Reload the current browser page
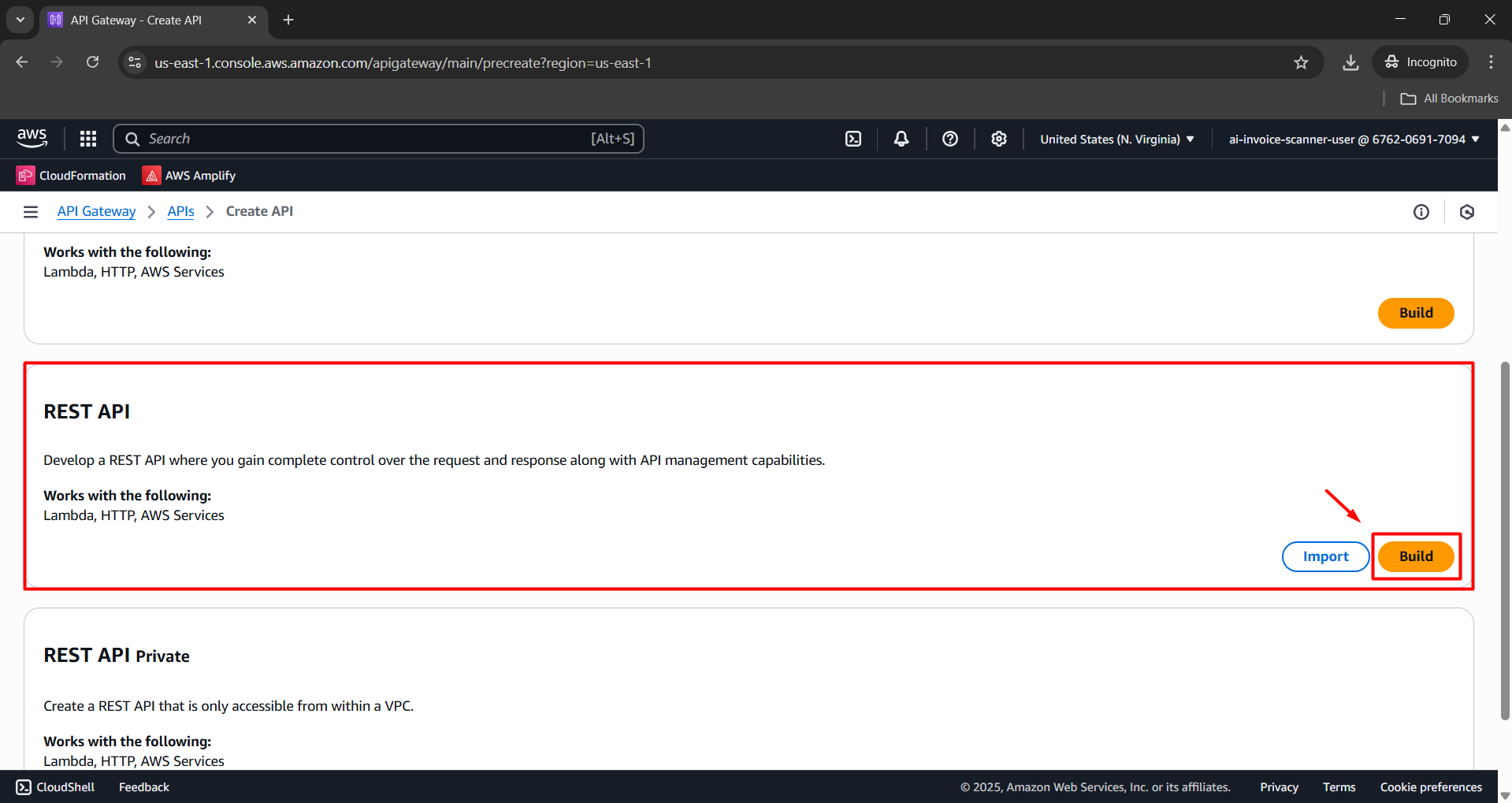Screen dimensions: 1512x803 [x=93, y=62]
